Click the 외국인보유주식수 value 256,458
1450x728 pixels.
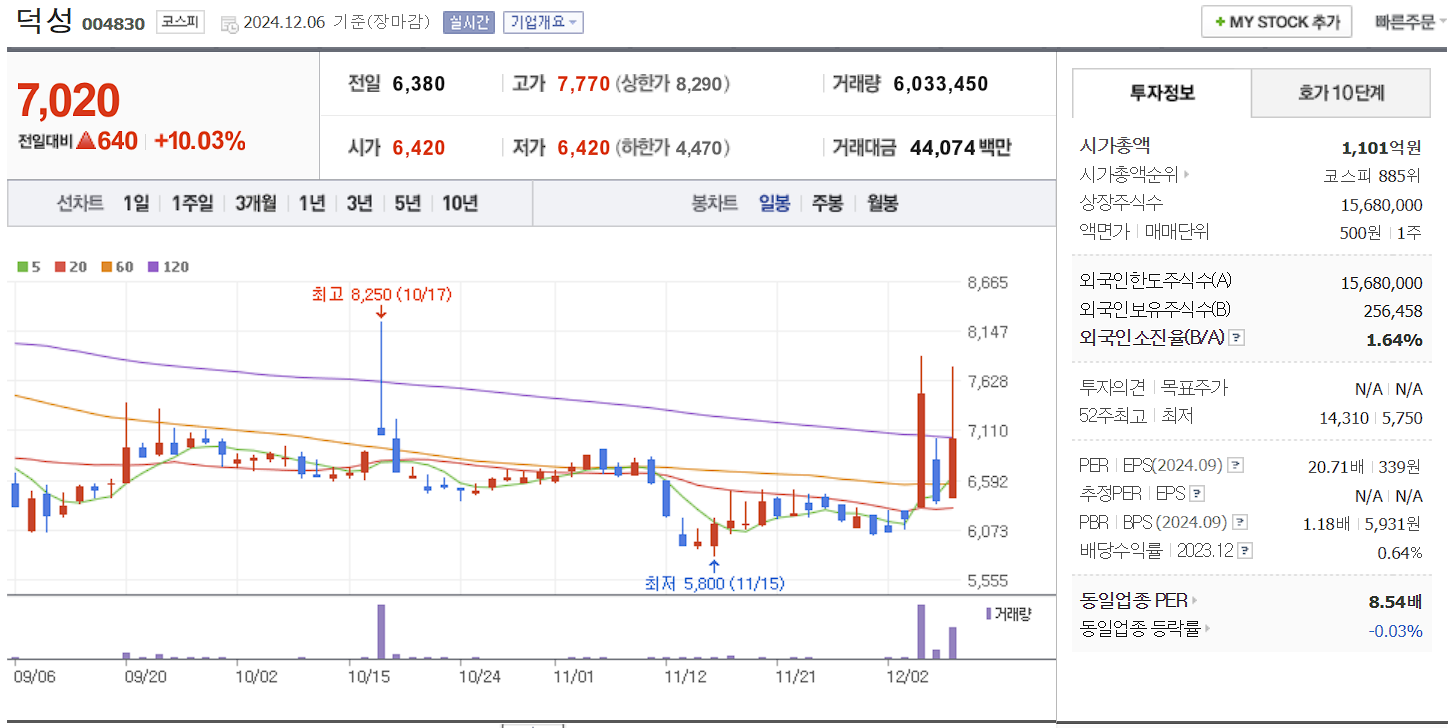click(x=1393, y=311)
